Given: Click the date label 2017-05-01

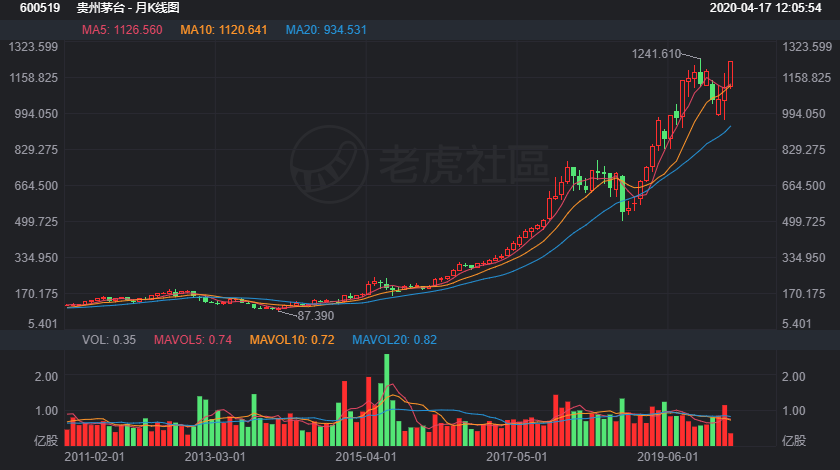Looking at the screenshot, I should 516,457.
